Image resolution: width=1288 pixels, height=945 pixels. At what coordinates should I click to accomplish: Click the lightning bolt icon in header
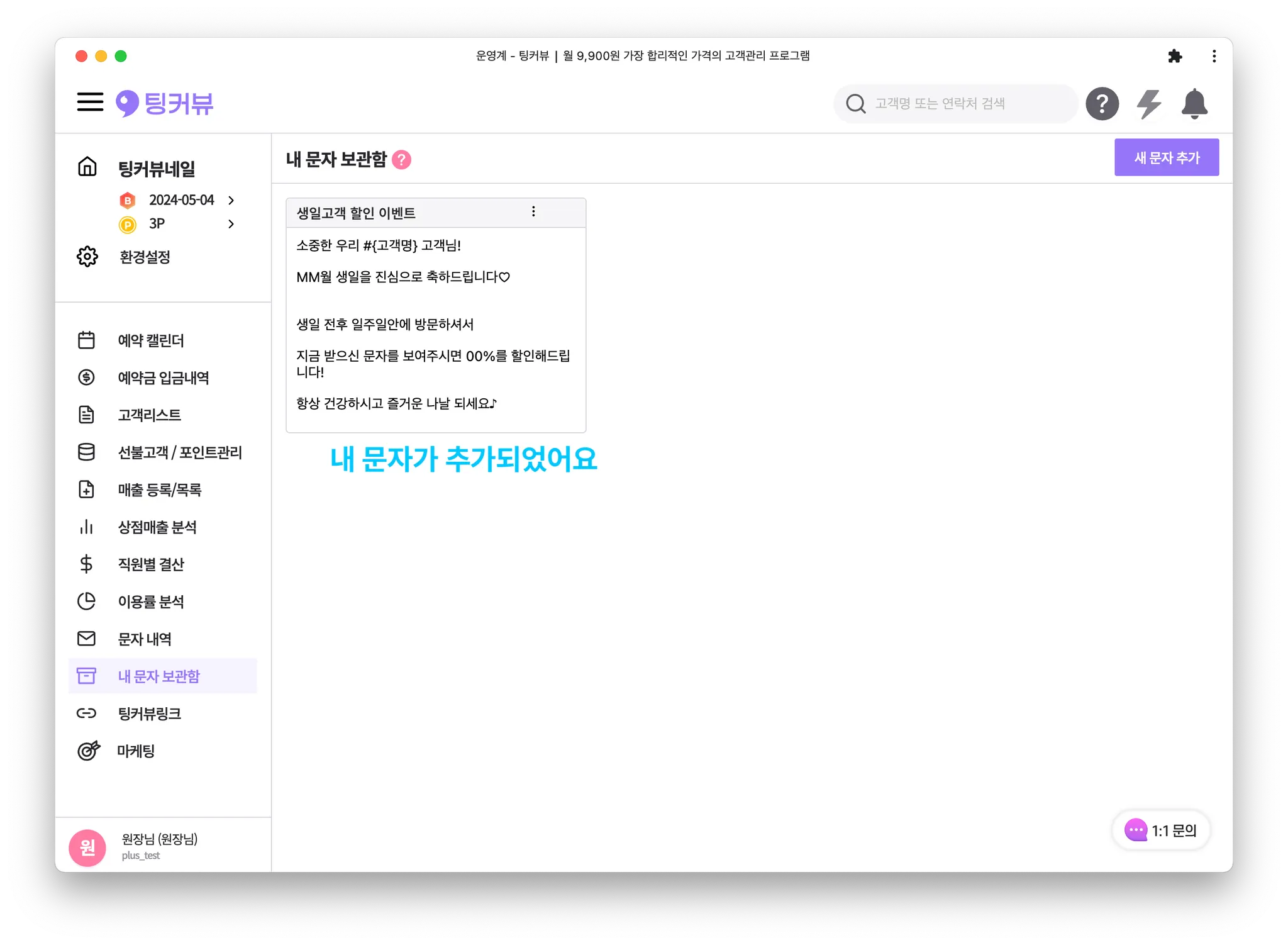1148,104
